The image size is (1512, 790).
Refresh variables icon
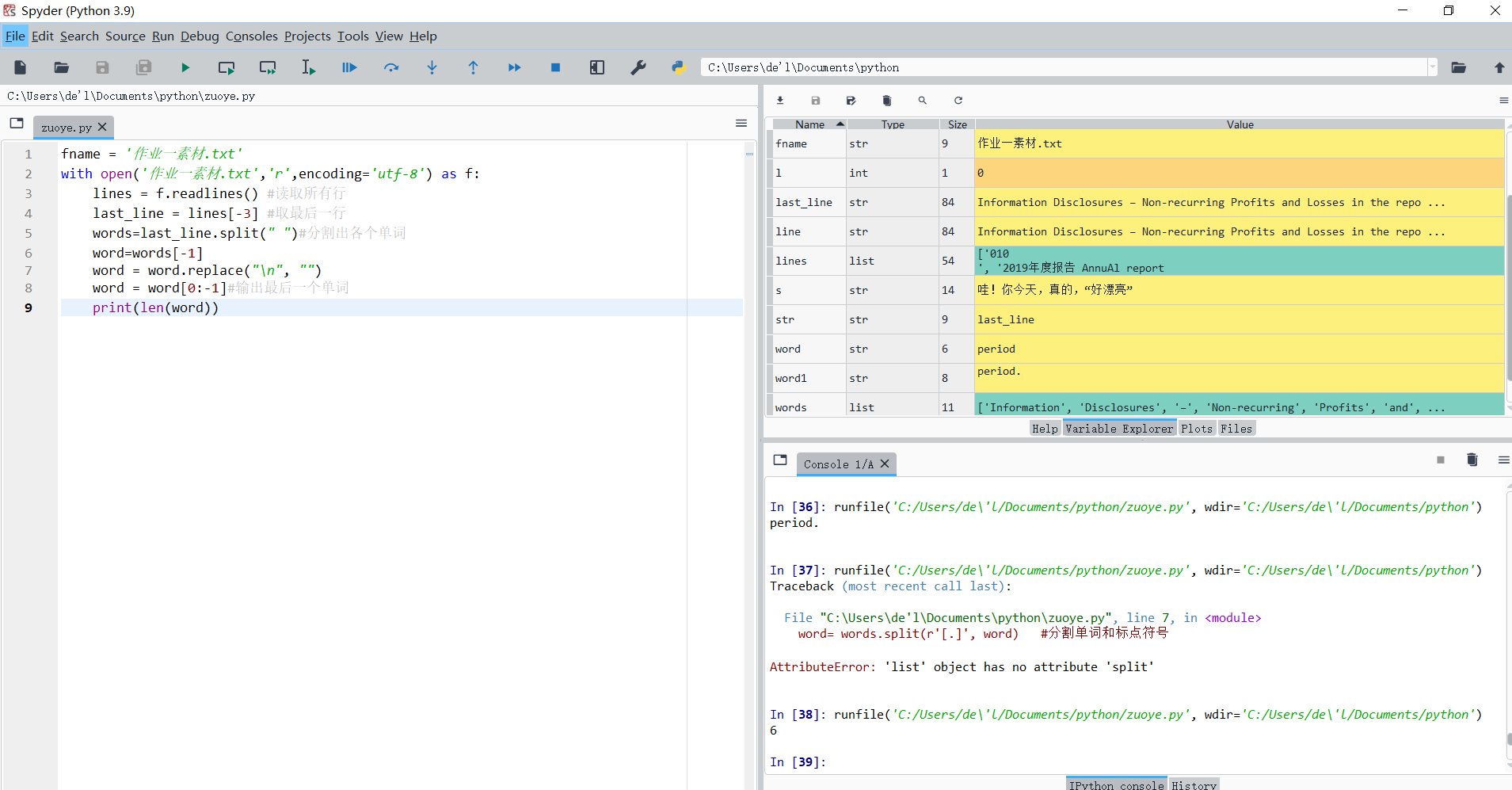[x=958, y=101]
